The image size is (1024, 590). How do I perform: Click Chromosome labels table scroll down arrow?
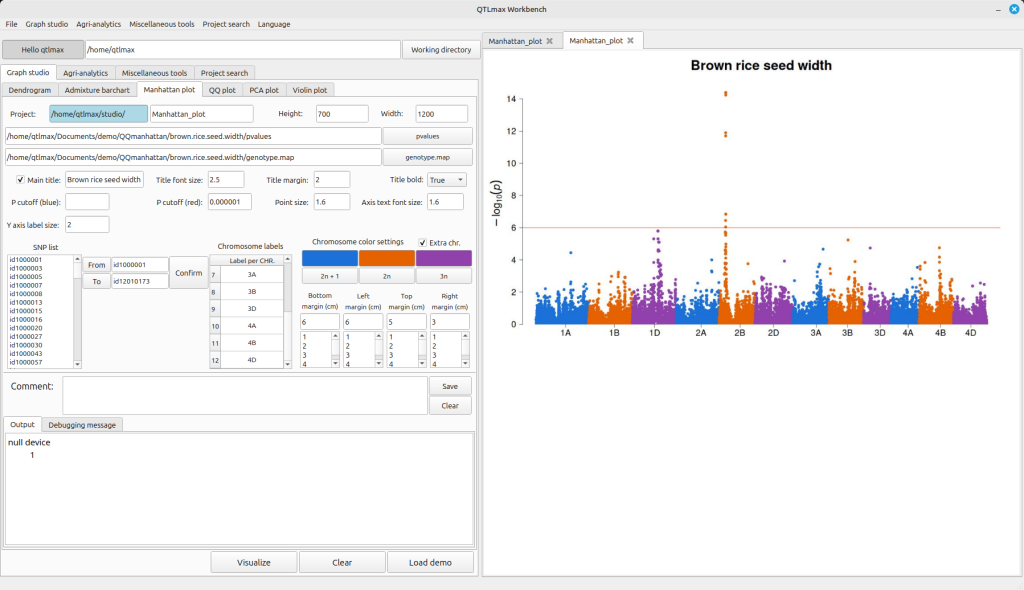pyautogui.click(x=288, y=364)
